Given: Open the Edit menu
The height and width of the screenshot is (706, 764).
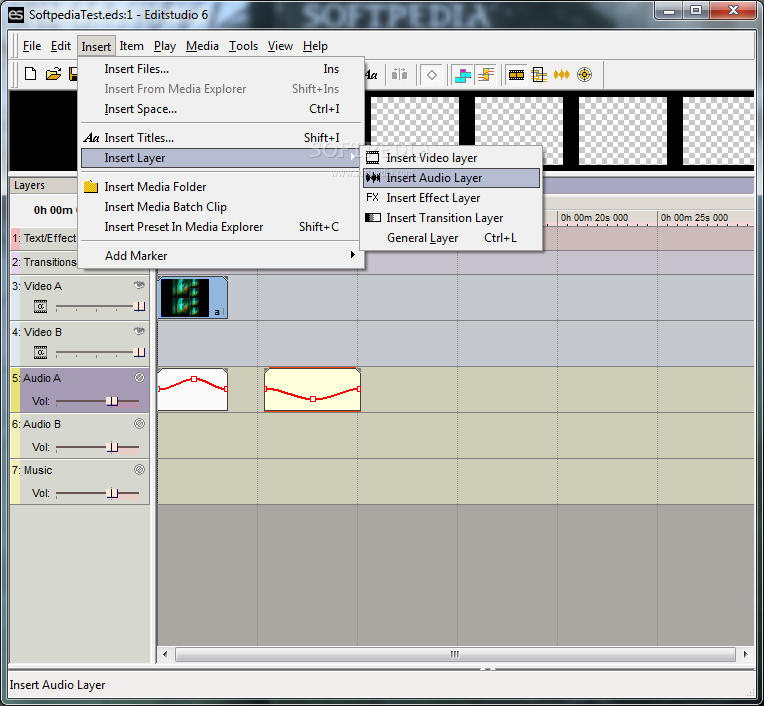Looking at the screenshot, I should pyautogui.click(x=61, y=46).
